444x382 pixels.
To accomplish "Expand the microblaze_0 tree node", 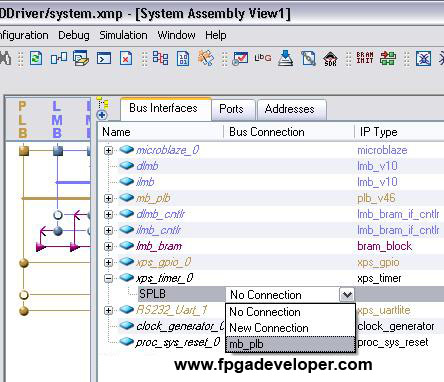I will click(x=108, y=150).
